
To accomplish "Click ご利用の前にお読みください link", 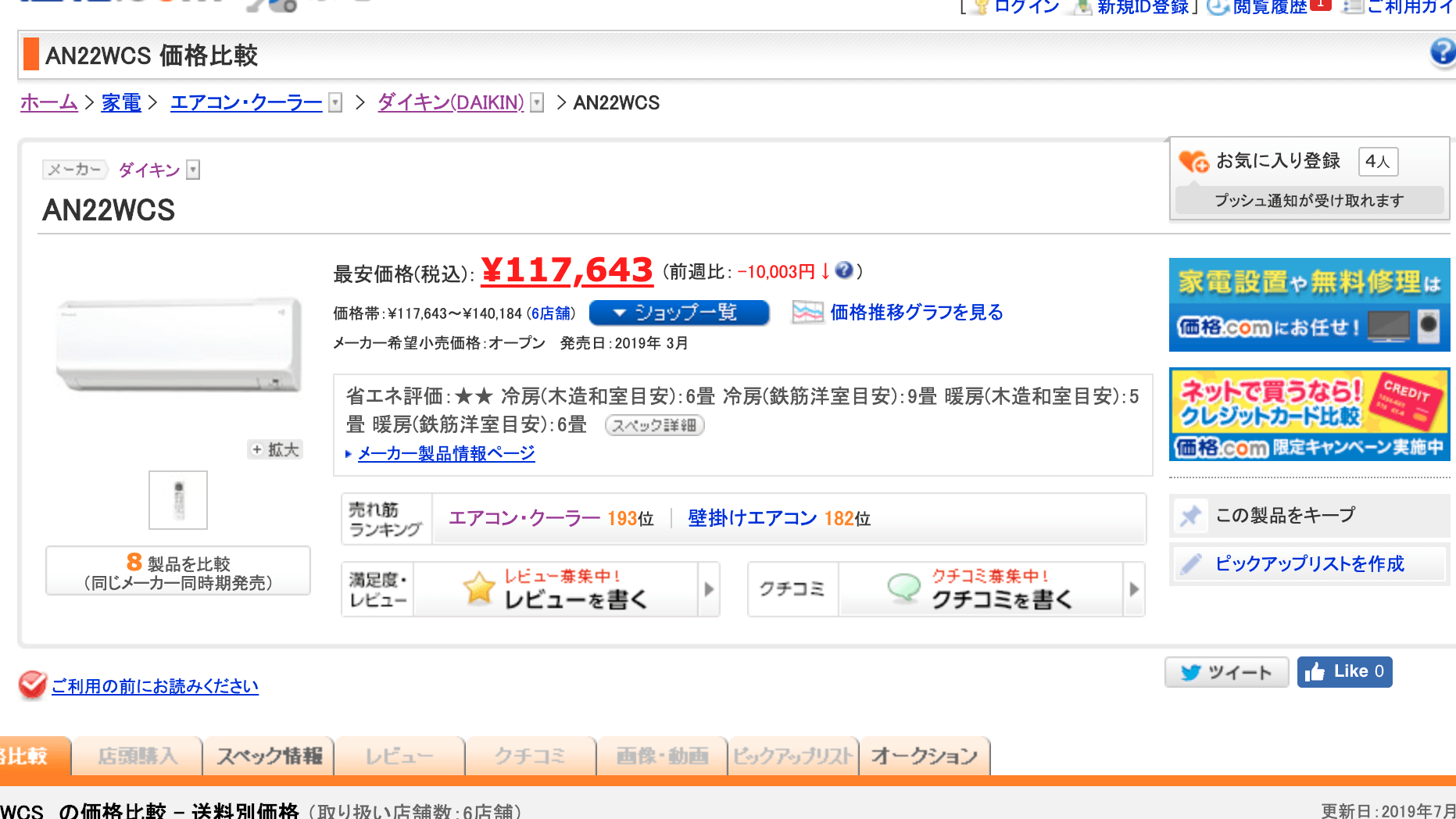I will click(x=154, y=686).
